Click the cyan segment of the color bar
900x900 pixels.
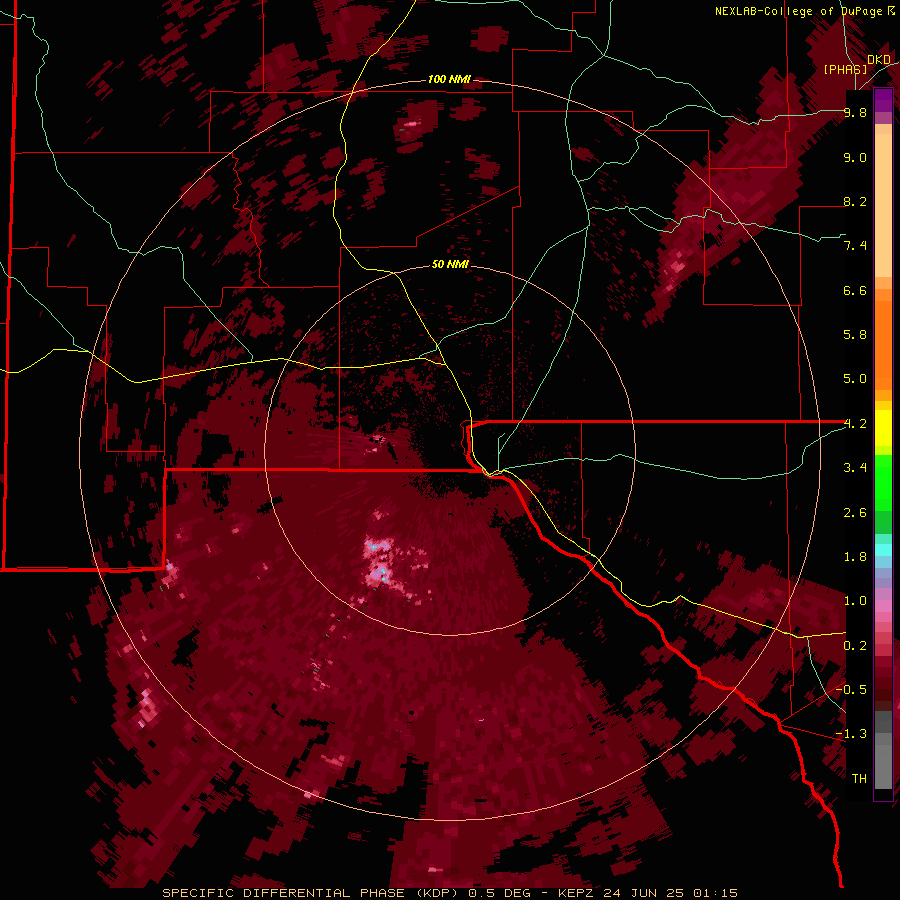pyautogui.click(x=883, y=550)
